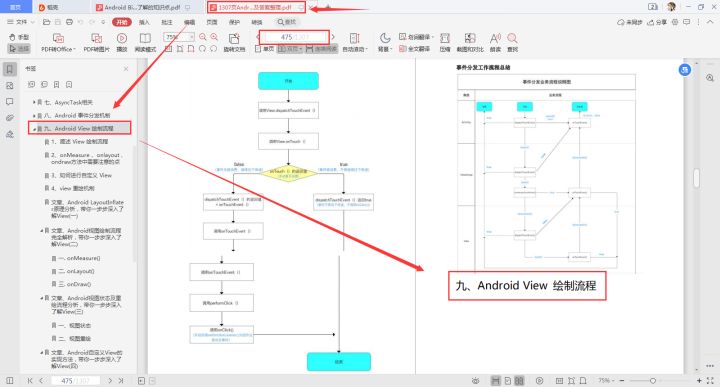Edit the 475 page number field
The image size is (720, 387).
click(x=294, y=37)
